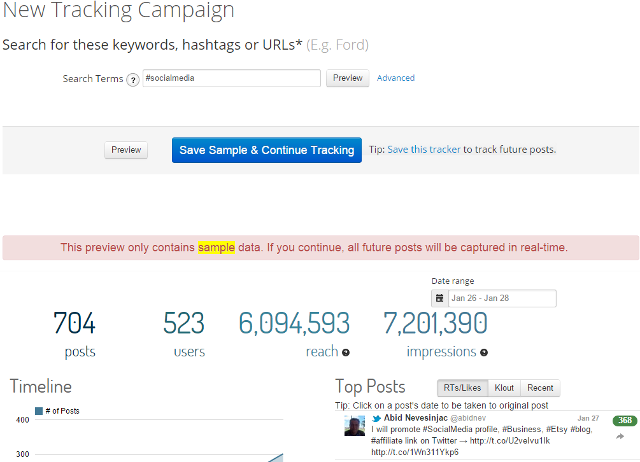Viewport: 640px width, 462px height.
Task: Click the Search Terms help question-mark icon
Action: [x=132, y=79]
